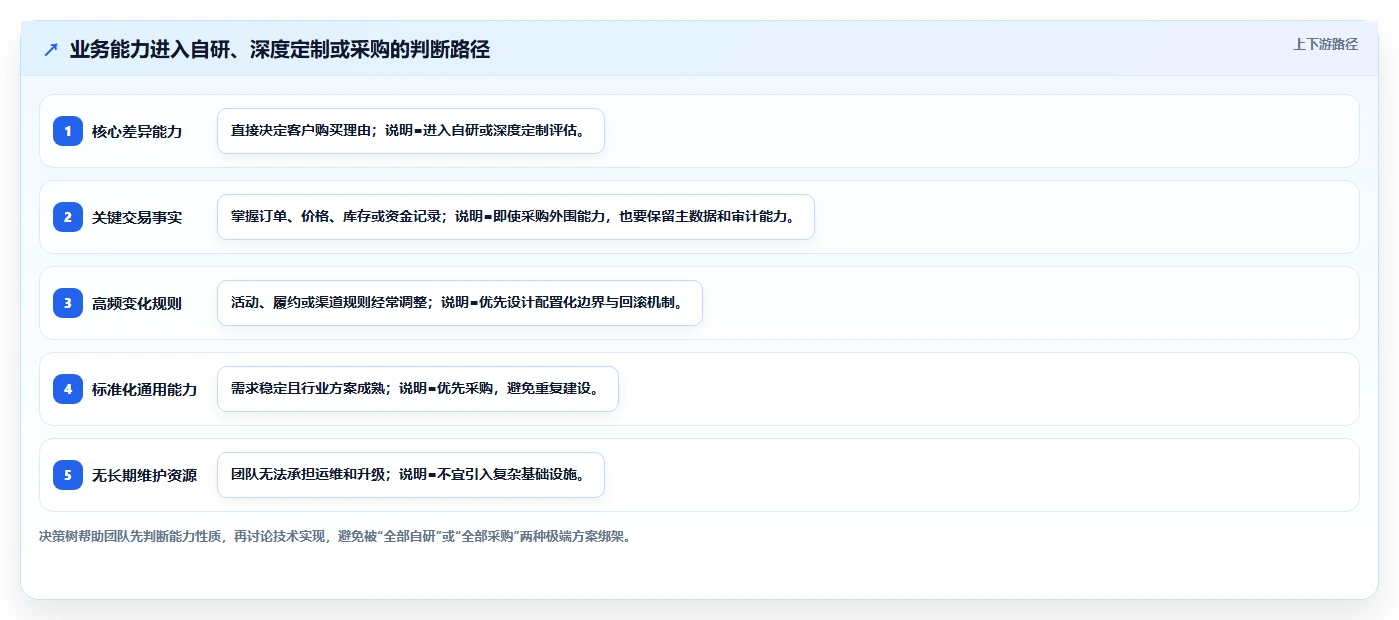Image resolution: width=1399 pixels, height=620 pixels.
Task: Click the box reading 需求稳定且行业方案成熟
Action: pos(418,389)
